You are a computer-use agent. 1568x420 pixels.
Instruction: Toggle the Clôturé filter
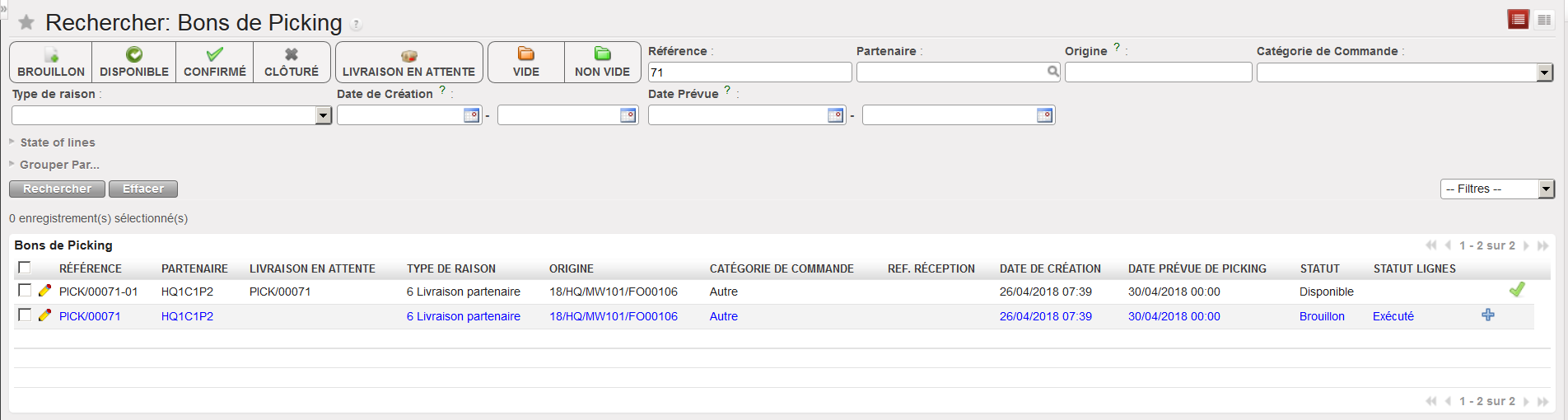point(292,63)
